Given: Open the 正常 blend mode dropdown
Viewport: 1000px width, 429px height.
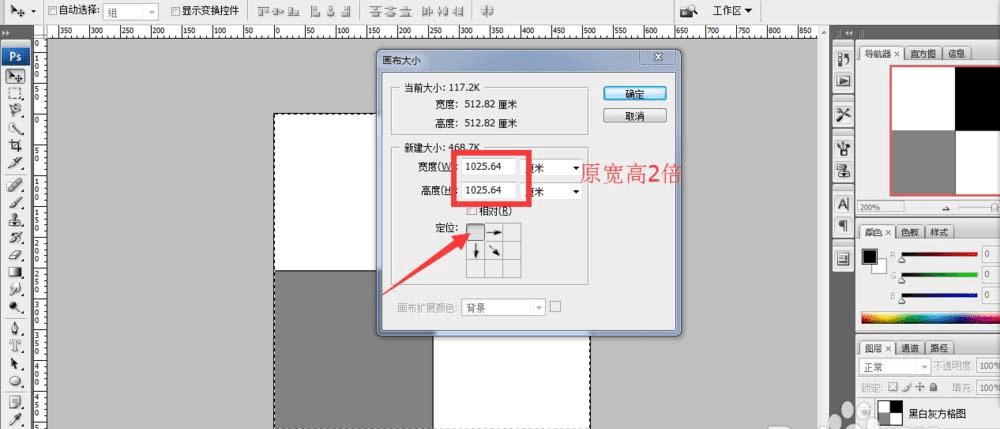Looking at the screenshot, I should 894,367.
